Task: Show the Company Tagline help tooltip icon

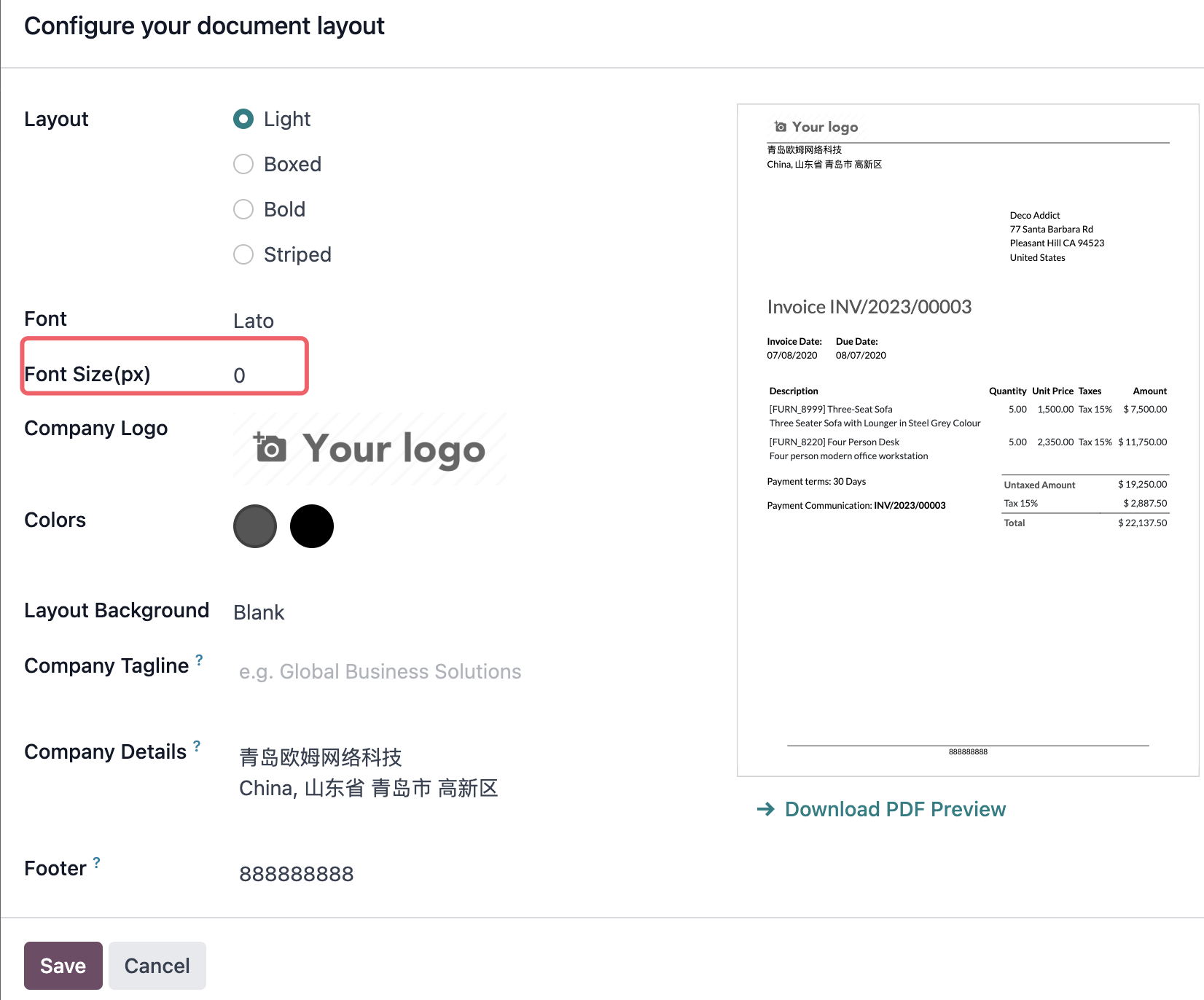Action: pyautogui.click(x=199, y=660)
